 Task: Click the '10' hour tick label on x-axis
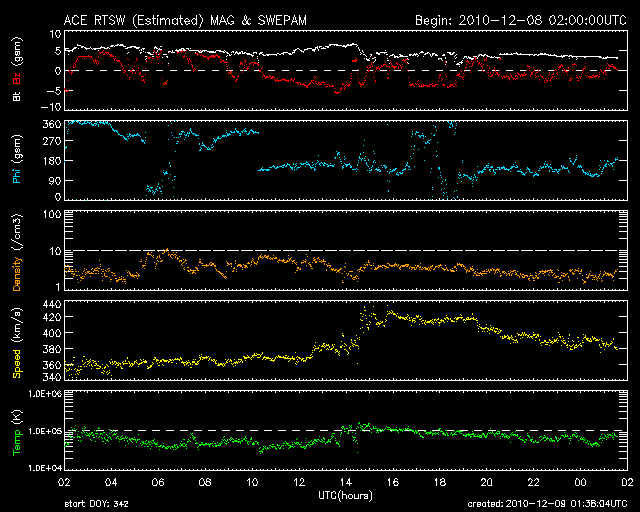click(x=252, y=482)
